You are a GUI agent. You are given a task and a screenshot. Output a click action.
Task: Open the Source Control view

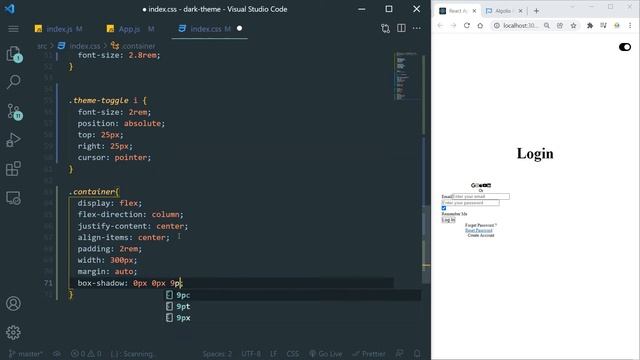click(x=14, y=111)
